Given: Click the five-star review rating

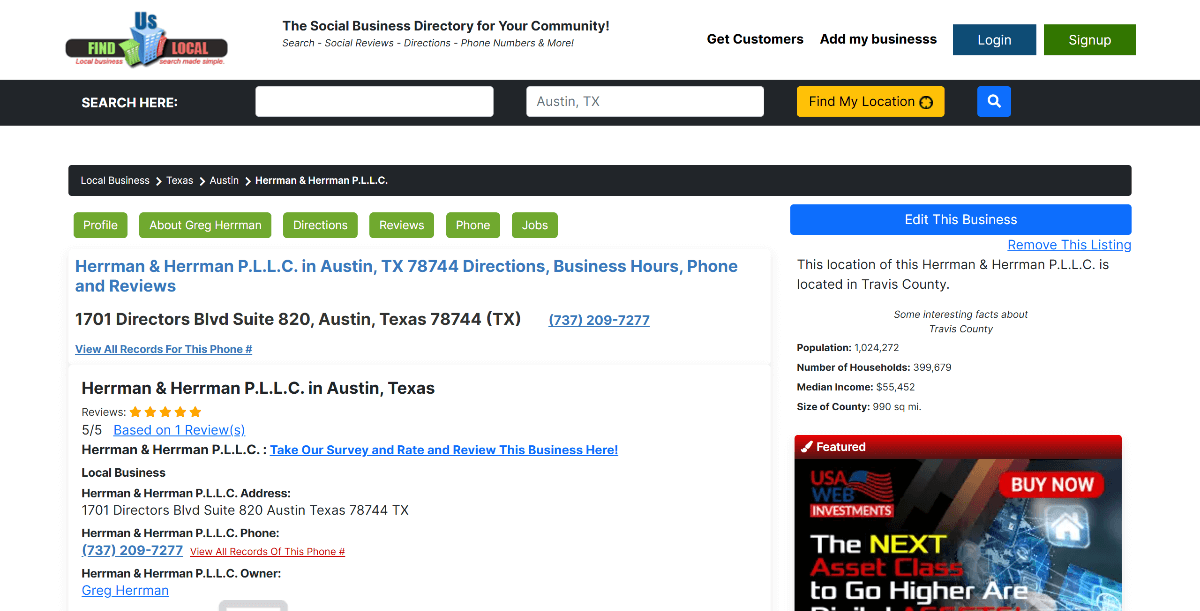Looking at the screenshot, I should (x=166, y=412).
